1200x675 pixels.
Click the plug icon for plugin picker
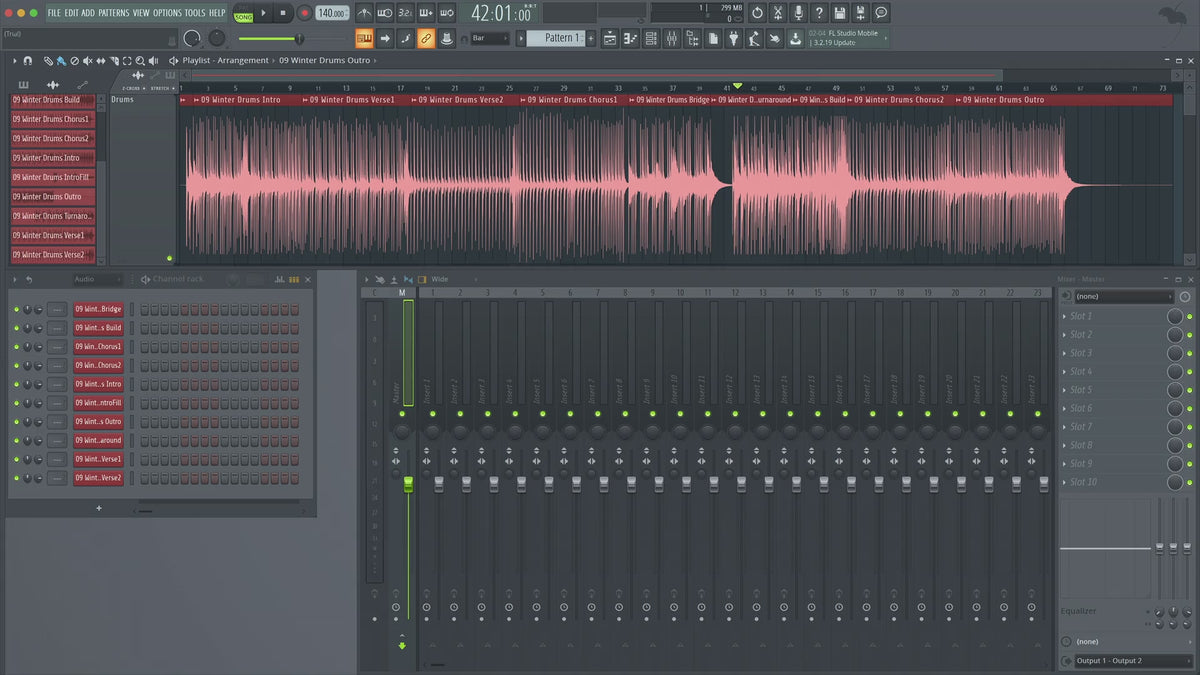click(x=733, y=38)
